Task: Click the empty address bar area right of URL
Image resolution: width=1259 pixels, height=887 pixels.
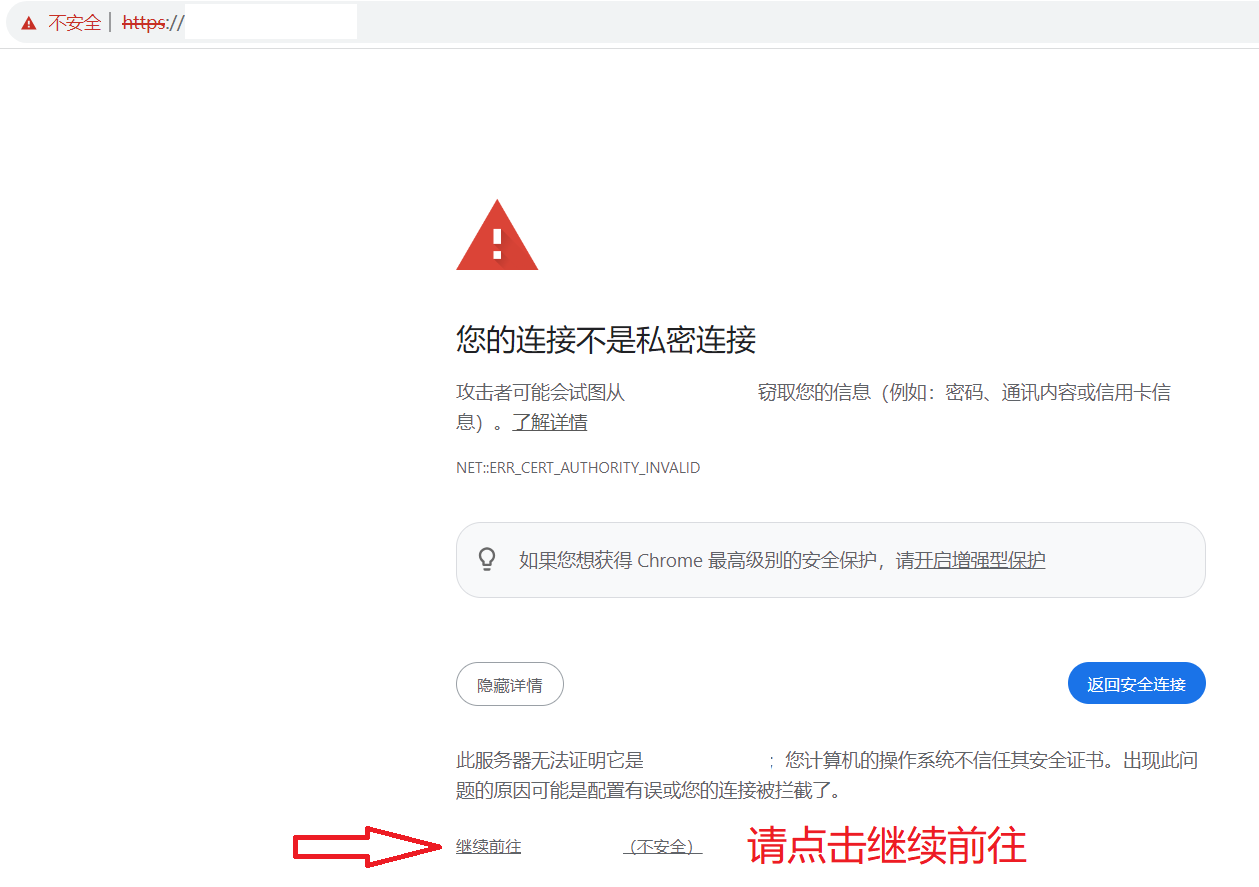Action: click(x=800, y=23)
